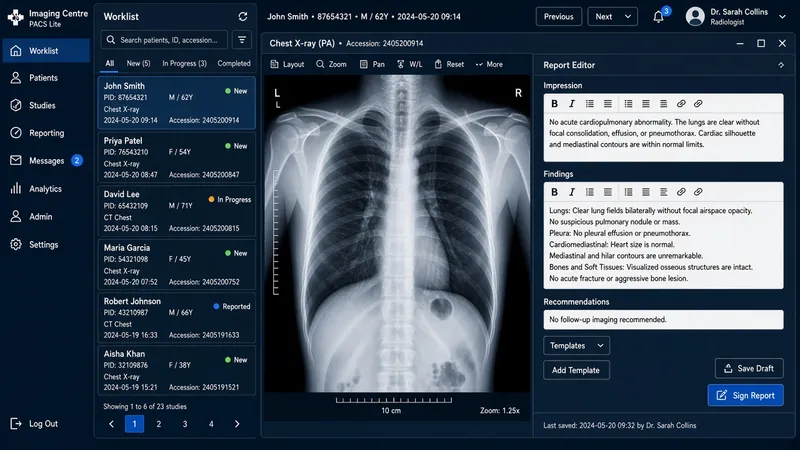Open the Reporting section
Viewport: 800px width, 450px height.
click(x=46, y=133)
